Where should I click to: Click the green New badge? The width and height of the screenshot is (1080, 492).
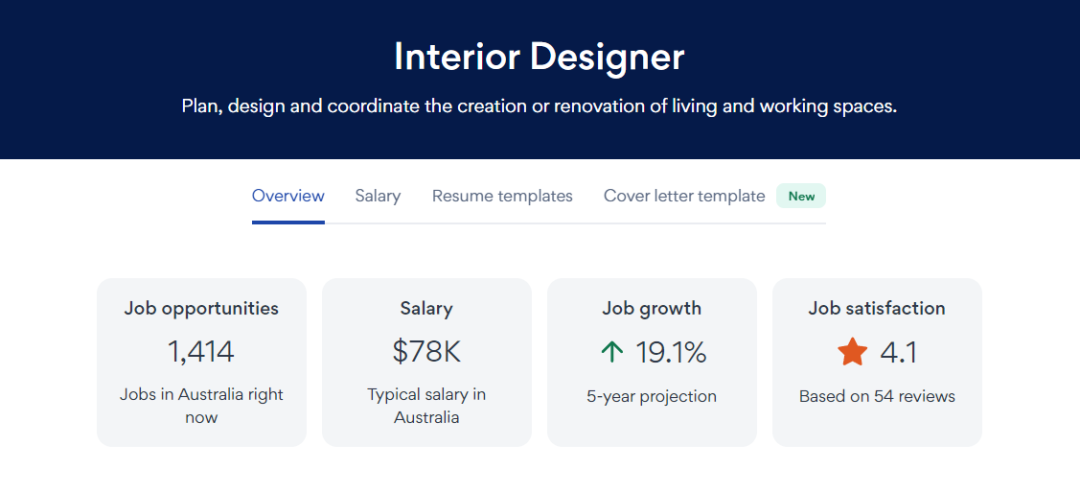pos(801,196)
